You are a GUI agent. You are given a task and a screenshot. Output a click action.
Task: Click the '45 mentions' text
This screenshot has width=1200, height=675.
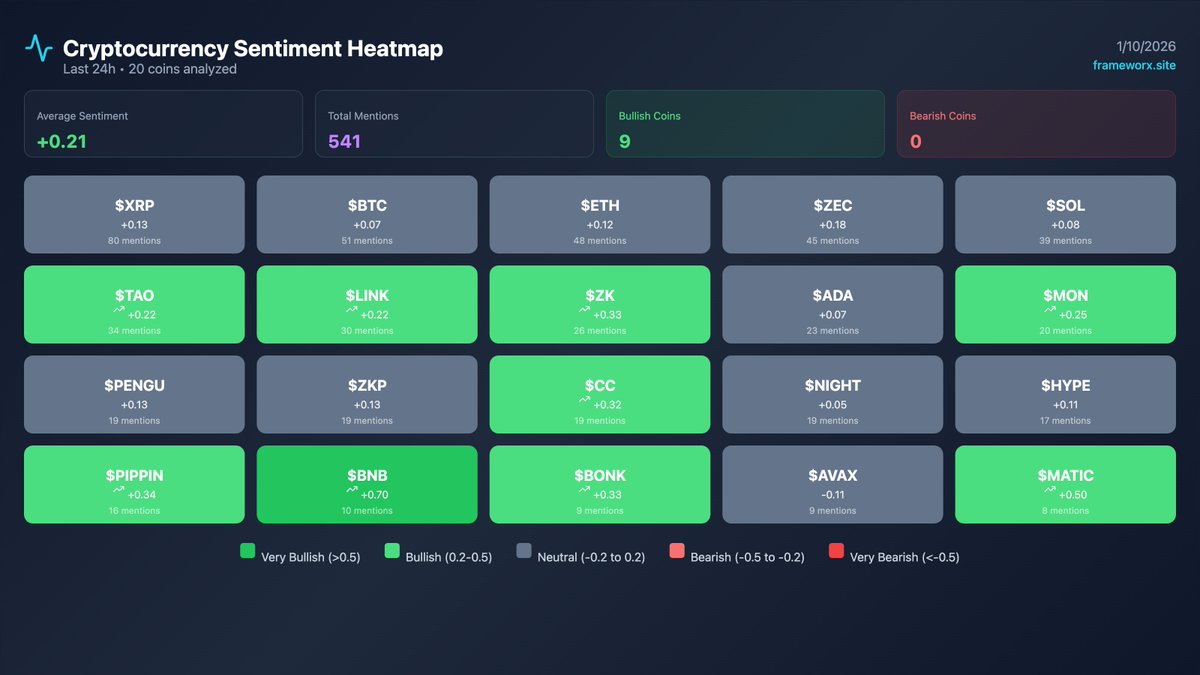pyautogui.click(x=833, y=241)
